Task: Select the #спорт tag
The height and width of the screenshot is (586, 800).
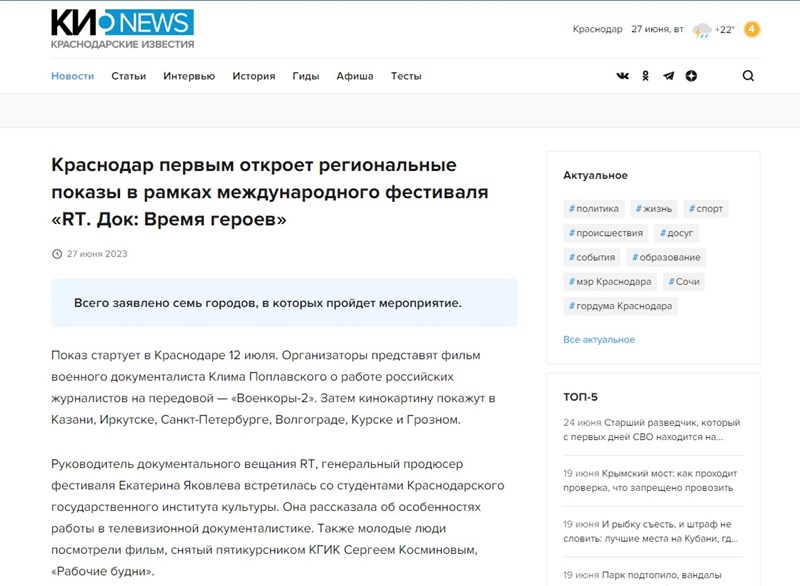Action: pos(706,209)
